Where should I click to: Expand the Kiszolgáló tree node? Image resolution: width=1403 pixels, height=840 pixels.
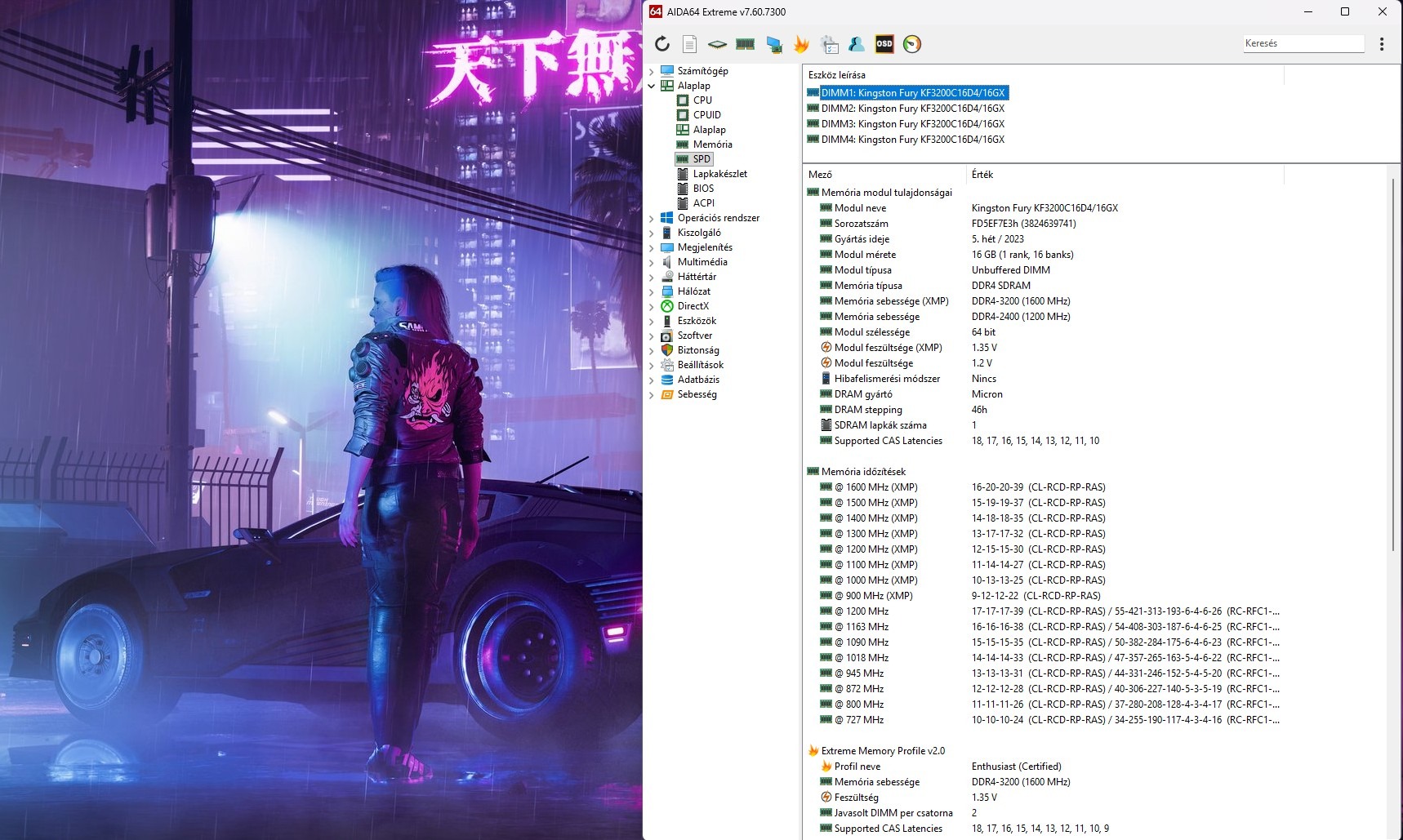tap(651, 233)
